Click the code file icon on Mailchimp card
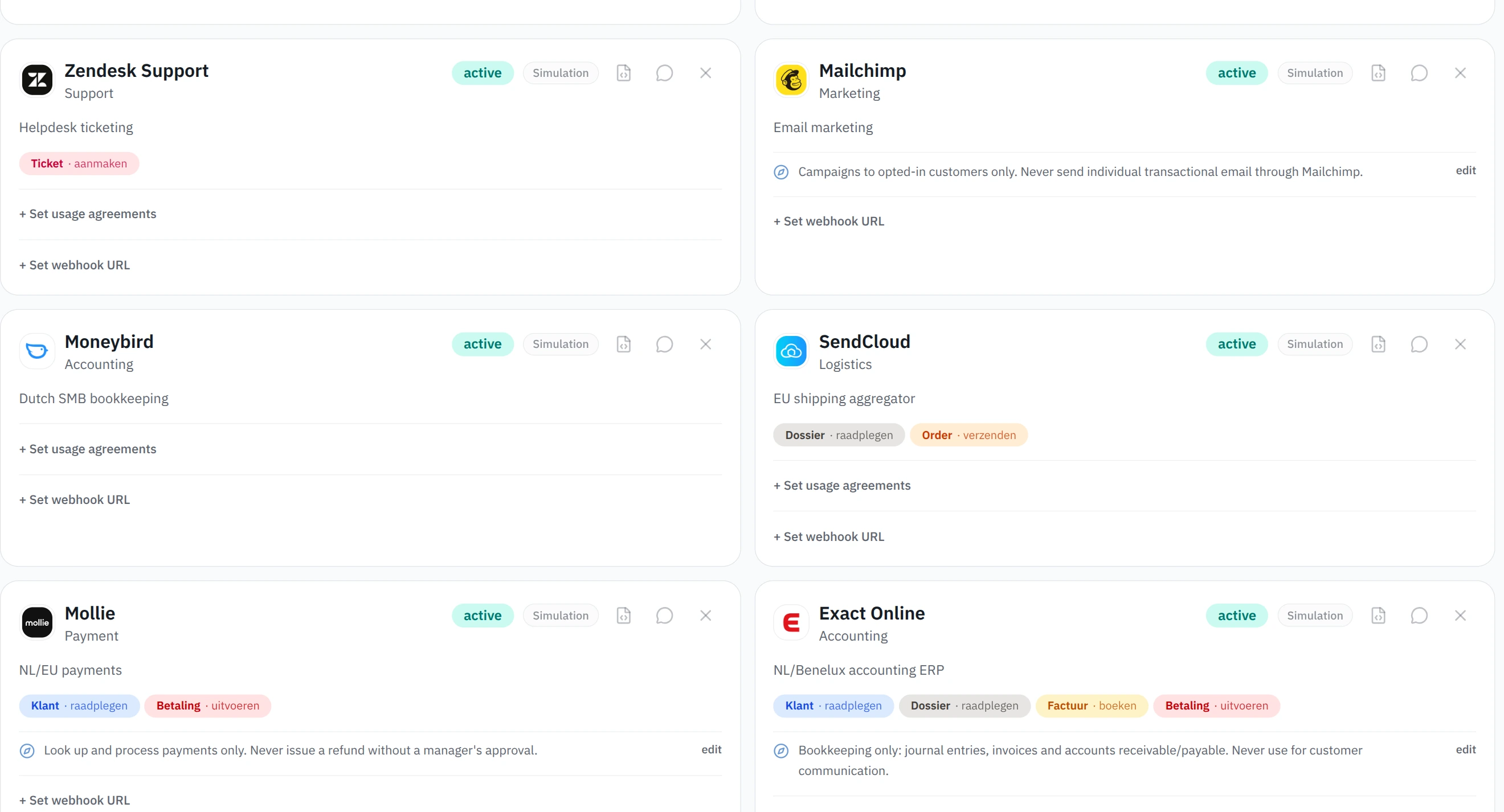 [x=1378, y=73]
